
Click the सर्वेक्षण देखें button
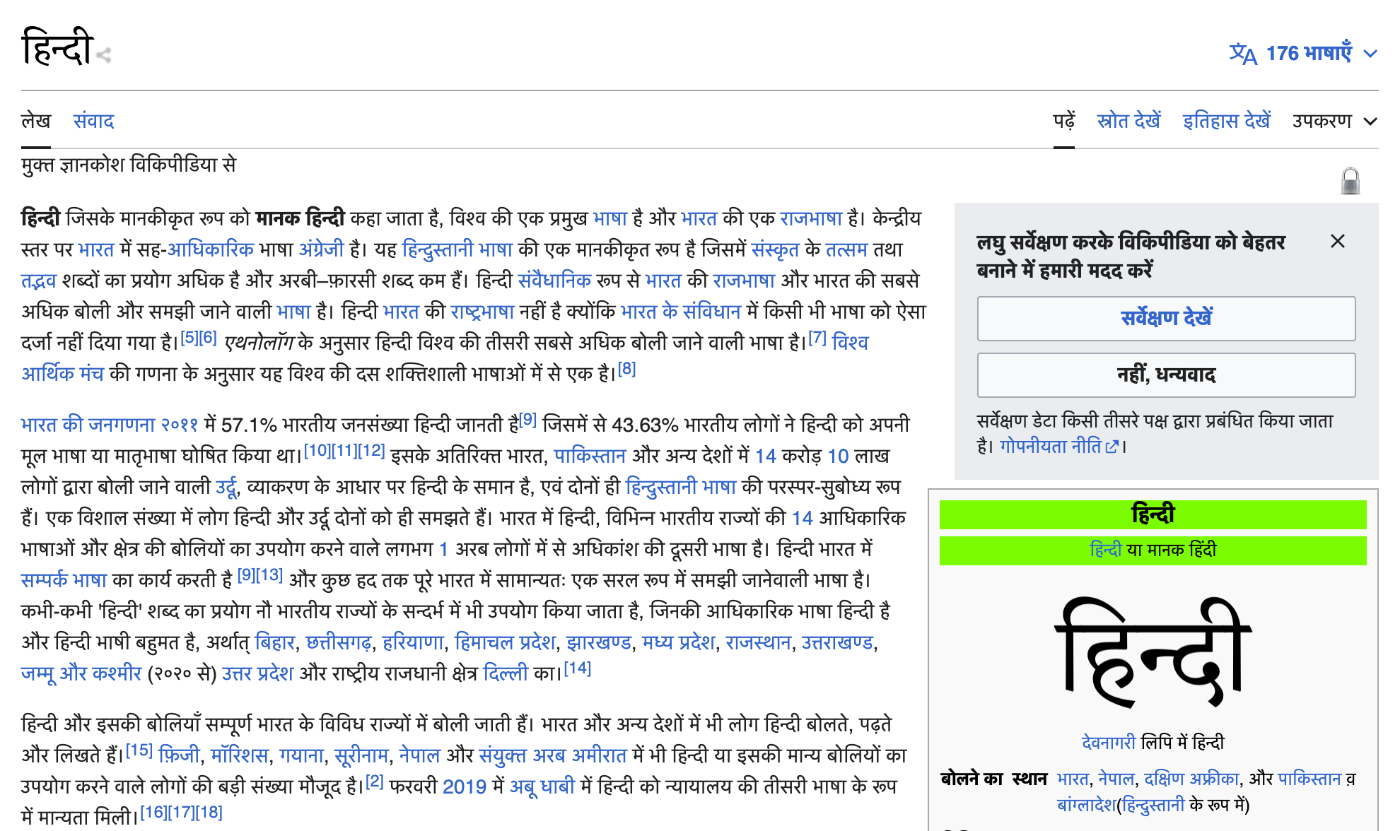(x=1166, y=319)
